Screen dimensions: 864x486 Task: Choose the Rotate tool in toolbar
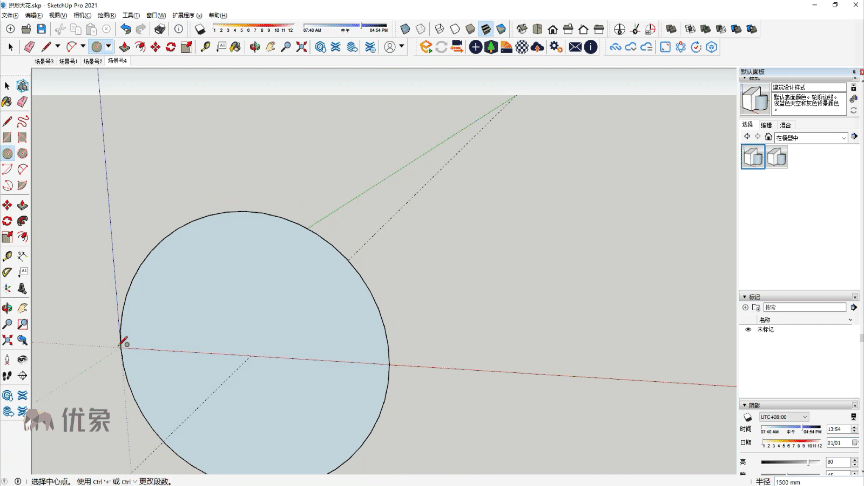tap(171, 47)
